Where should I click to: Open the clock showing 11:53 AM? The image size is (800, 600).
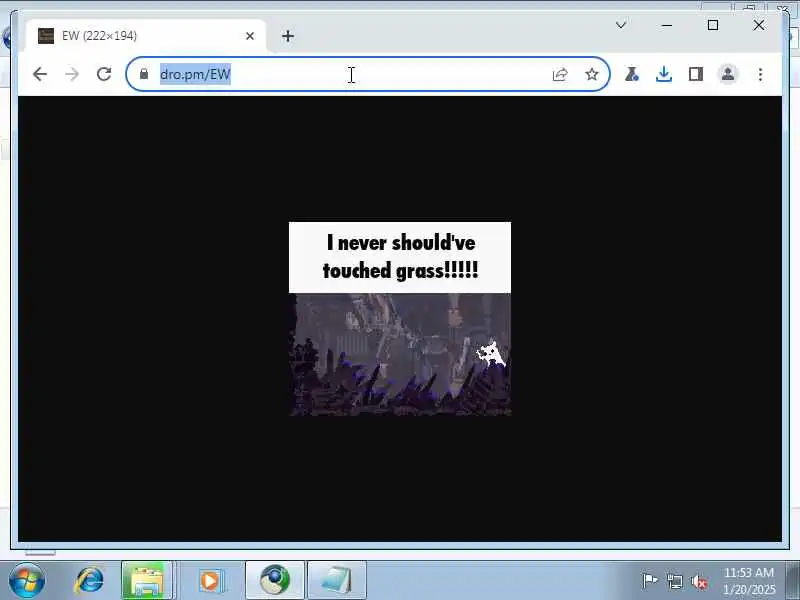tap(749, 581)
